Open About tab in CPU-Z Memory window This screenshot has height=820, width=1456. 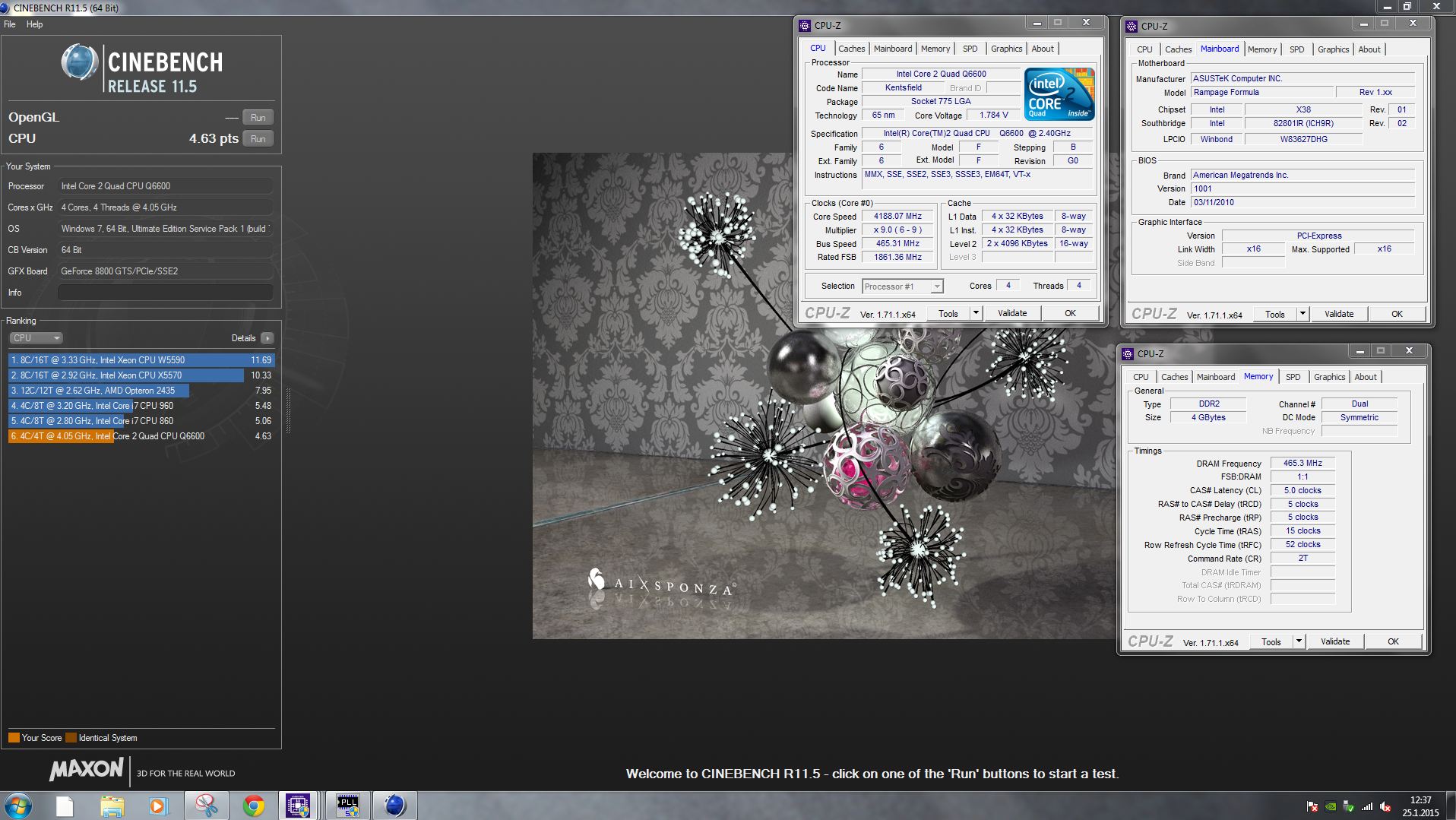[1365, 377]
